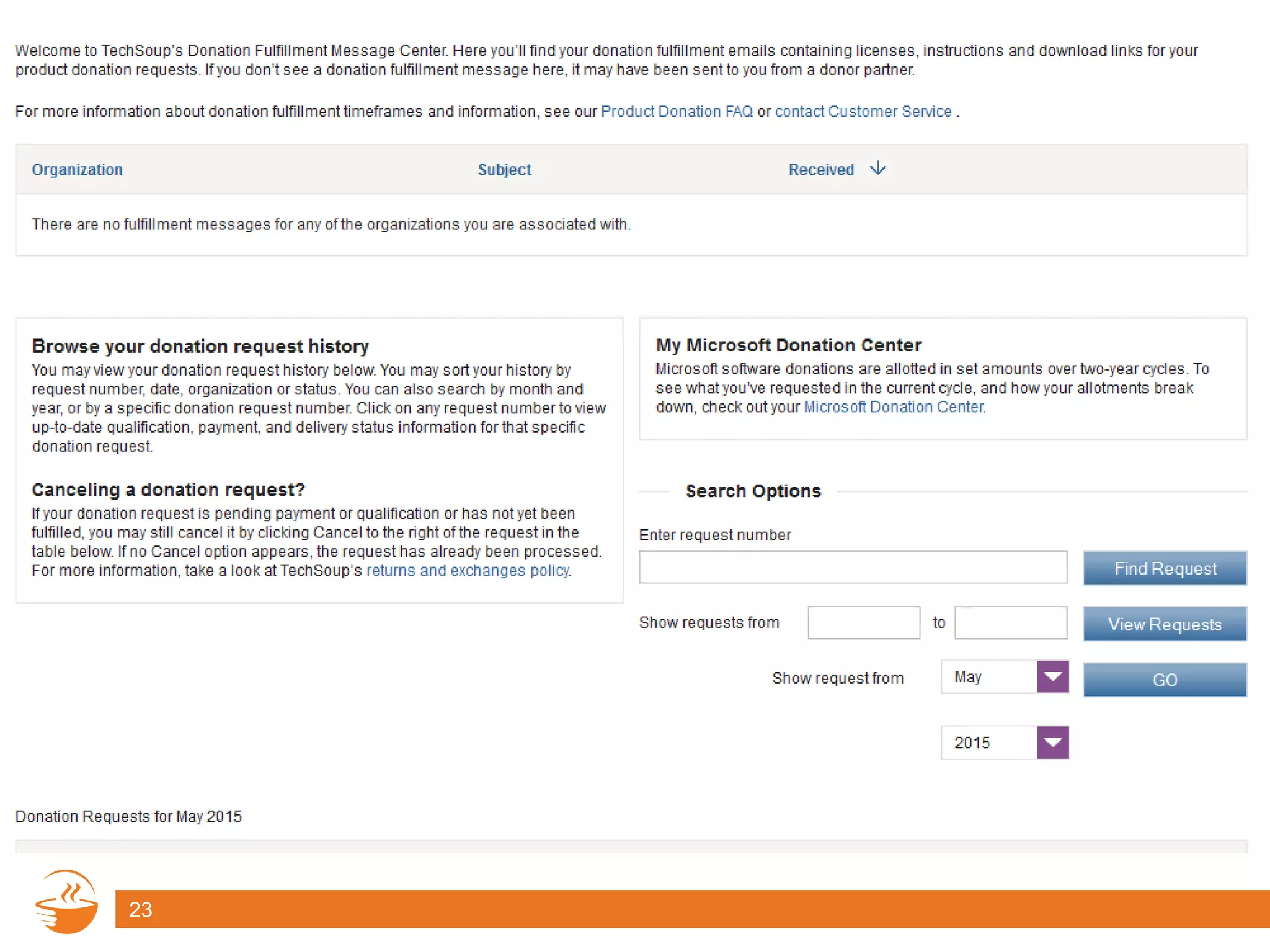Follow the contact Customer Service link
Screen dimensions: 1270x952
[863, 112]
